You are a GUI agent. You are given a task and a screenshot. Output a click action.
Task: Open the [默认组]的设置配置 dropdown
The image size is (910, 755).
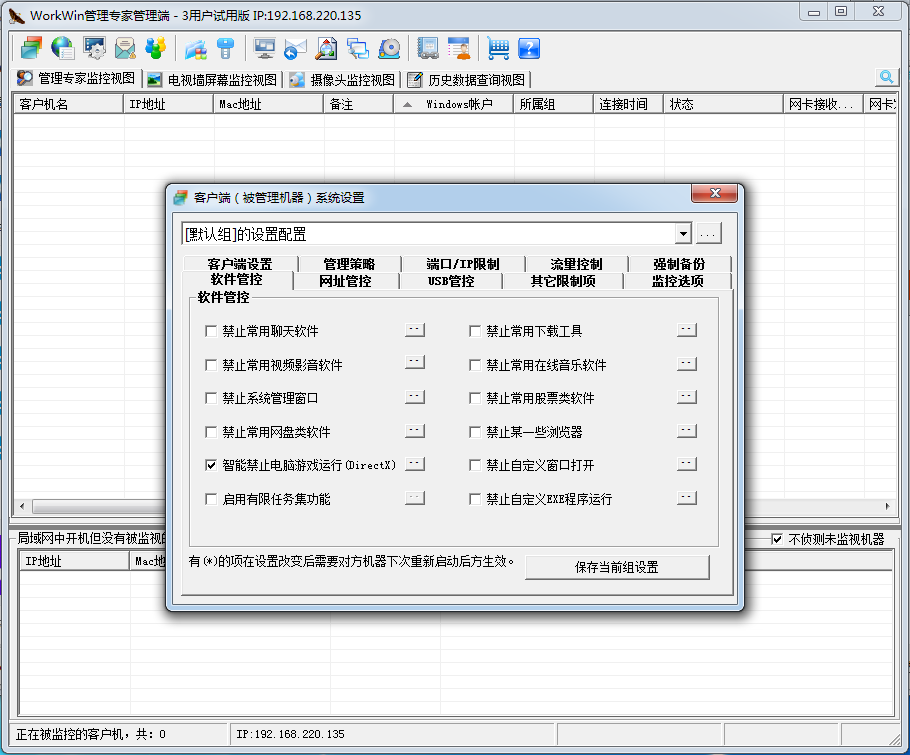(x=683, y=232)
